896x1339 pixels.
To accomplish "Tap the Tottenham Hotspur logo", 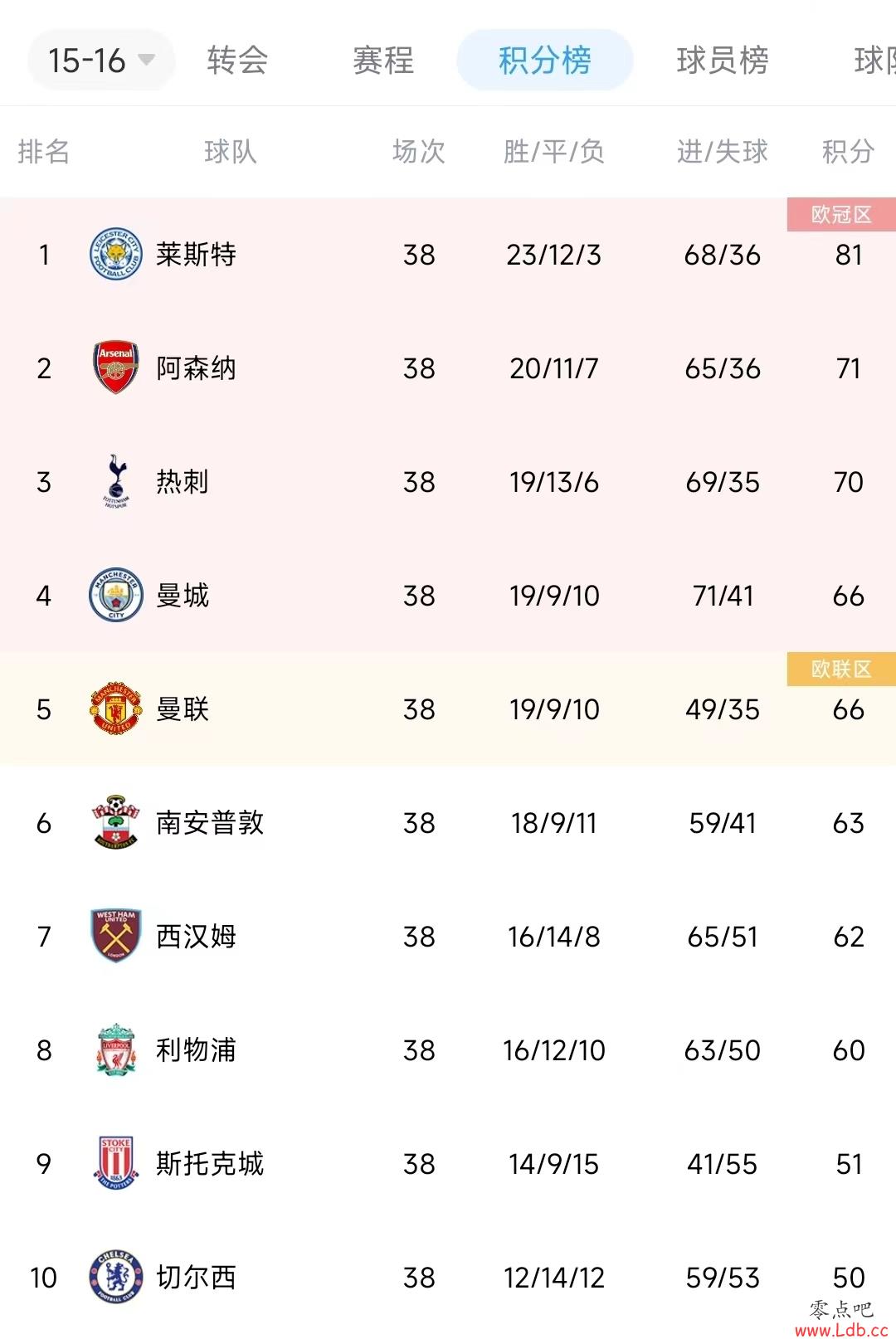I will (x=115, y=481).
